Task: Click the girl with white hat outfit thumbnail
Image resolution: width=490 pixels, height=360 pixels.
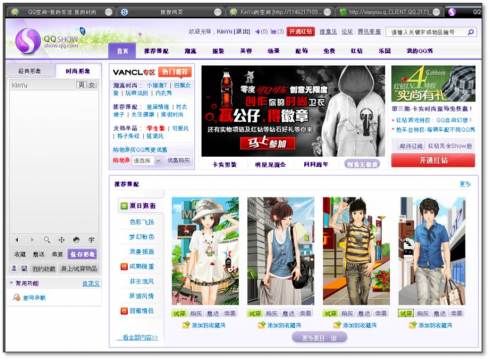Action: click(x=205, y=251)
